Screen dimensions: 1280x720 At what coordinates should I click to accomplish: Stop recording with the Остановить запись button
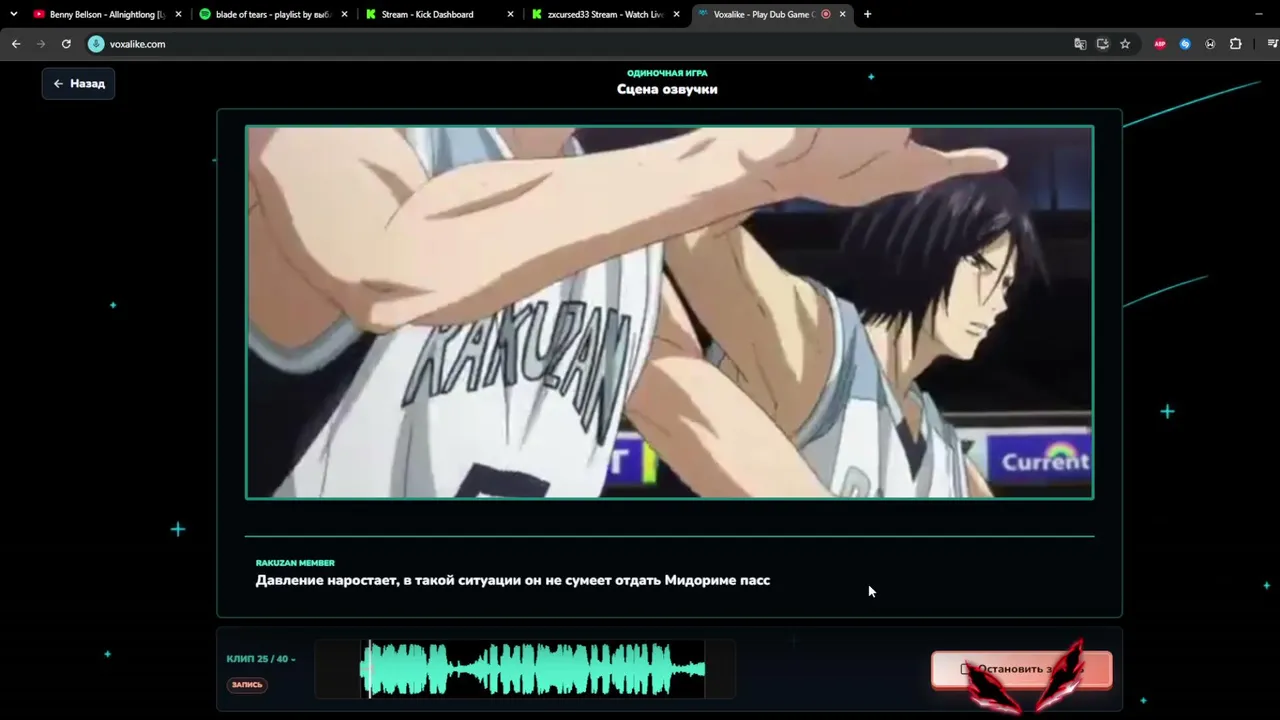tap(1021, 669)
